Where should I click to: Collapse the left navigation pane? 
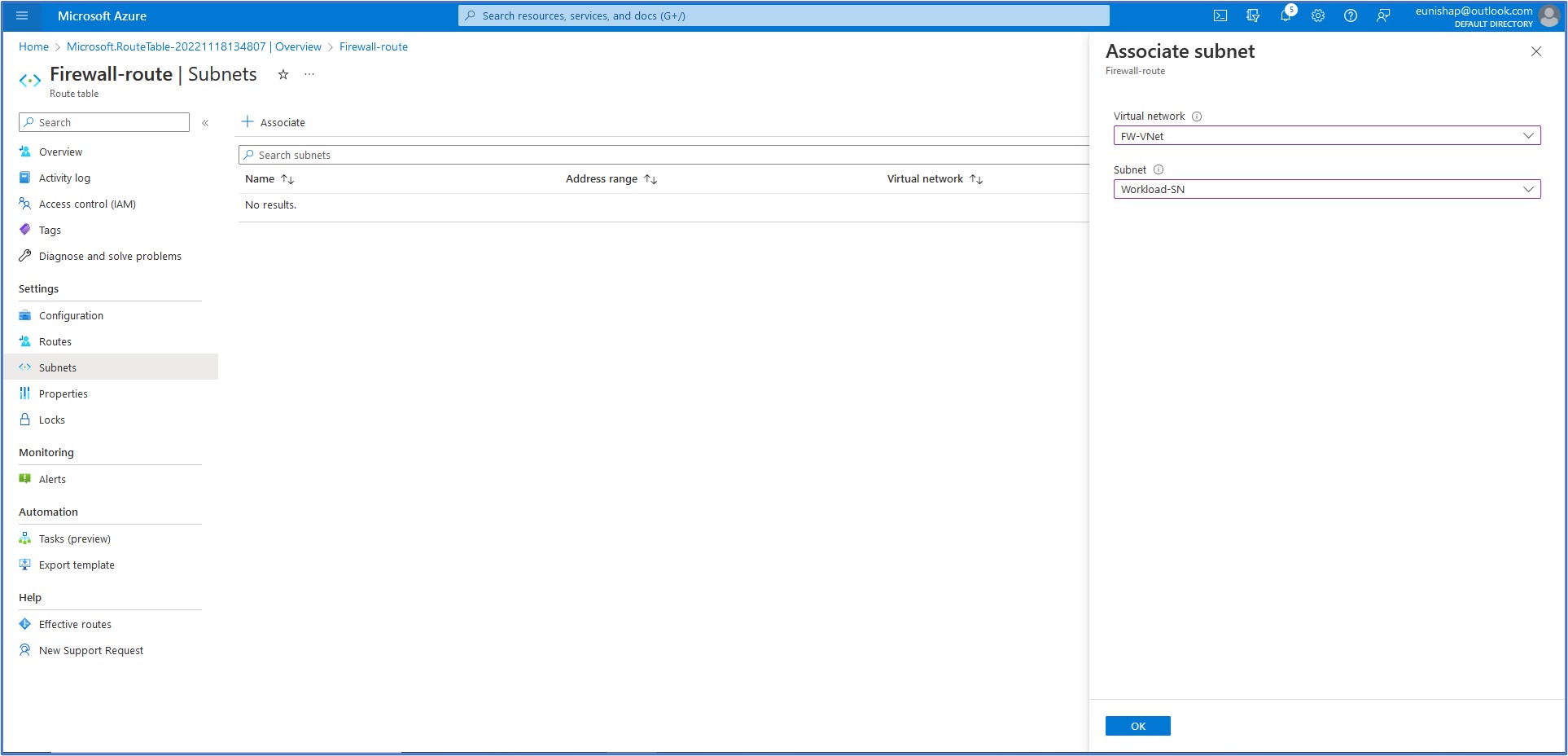point(205,123)
